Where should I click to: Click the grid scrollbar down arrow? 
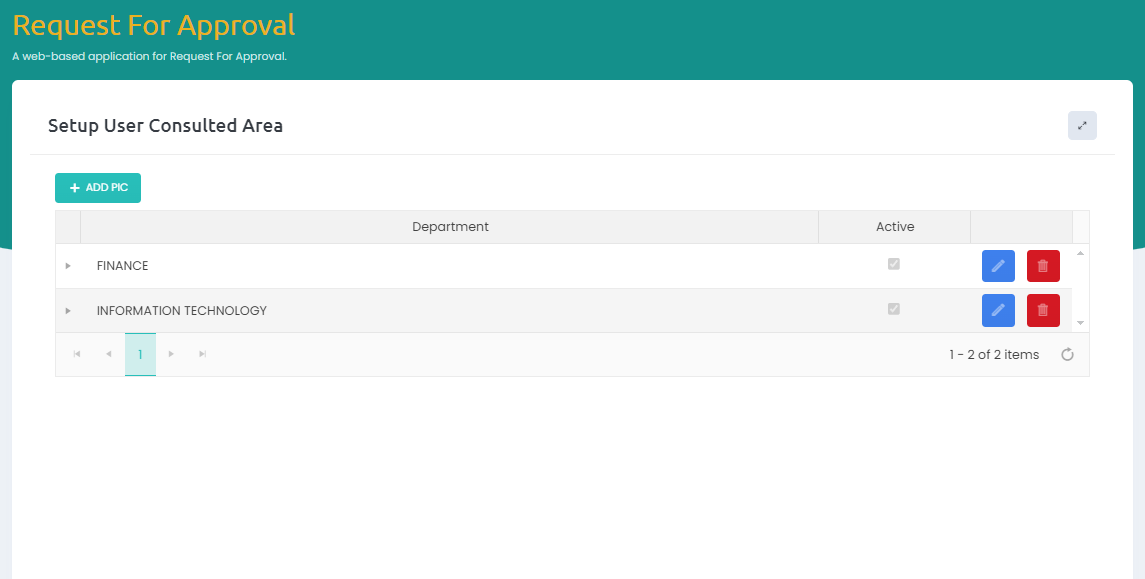(x=1080, y=323)
